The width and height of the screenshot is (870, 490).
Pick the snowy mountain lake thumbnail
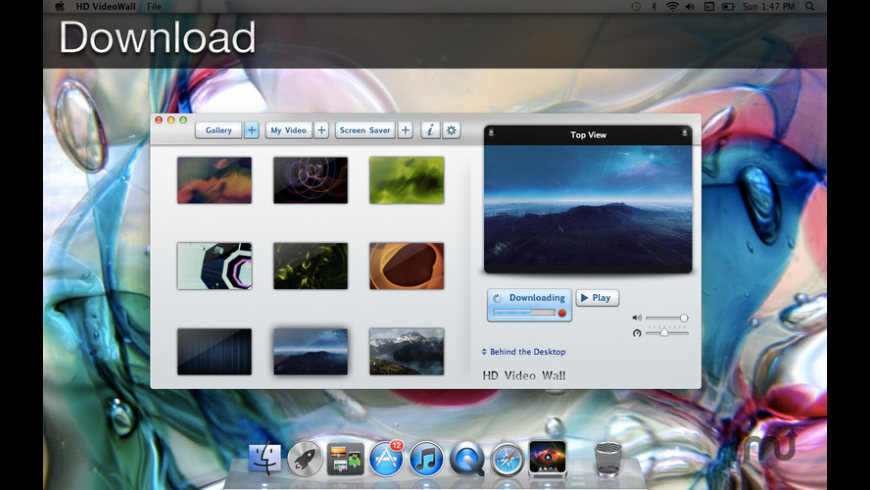tap(407, 351)
